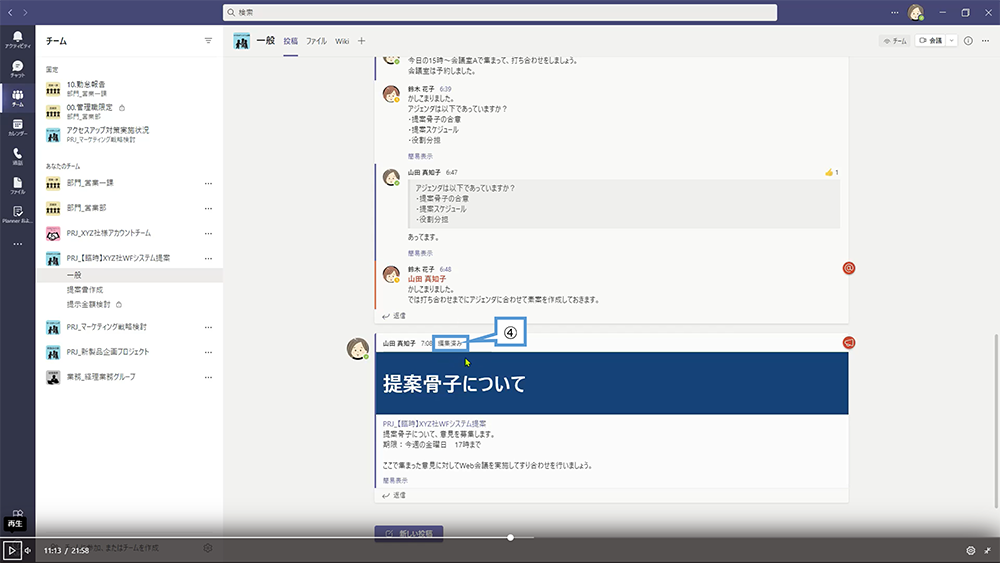The image size is (1000, 563).
Task: Open pinned channel 10.勤怠報告
Action: pyautogui.click(x=130, y=89)
